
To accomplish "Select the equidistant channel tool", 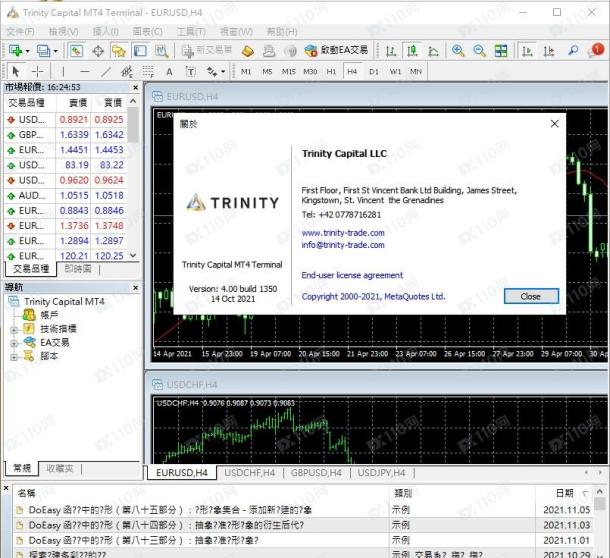I will click(127, 72).
